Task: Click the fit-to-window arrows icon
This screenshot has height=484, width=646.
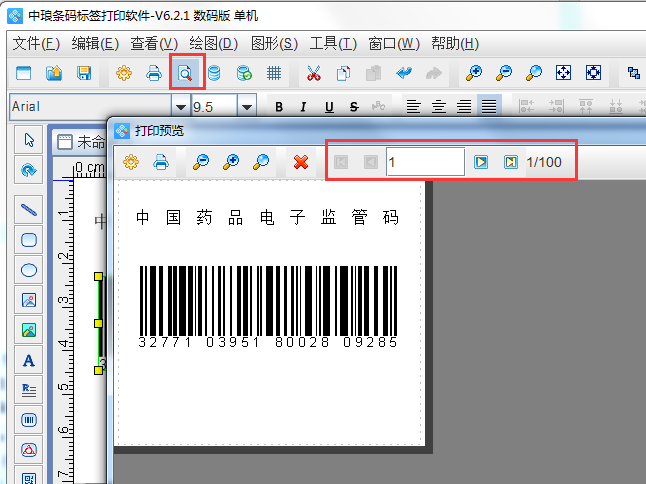Action: coord(563,73)
